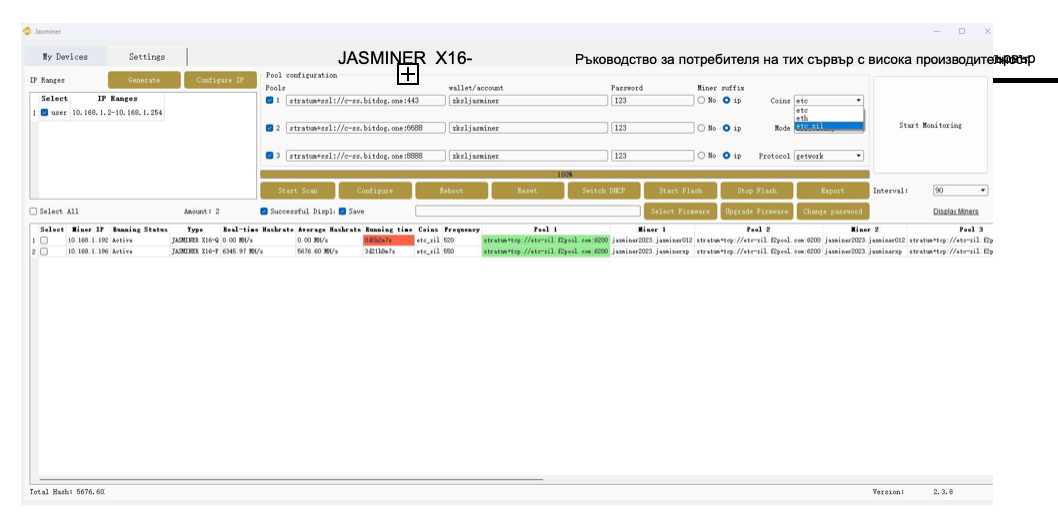Click the red Running time cell

[x=389, y=241]
